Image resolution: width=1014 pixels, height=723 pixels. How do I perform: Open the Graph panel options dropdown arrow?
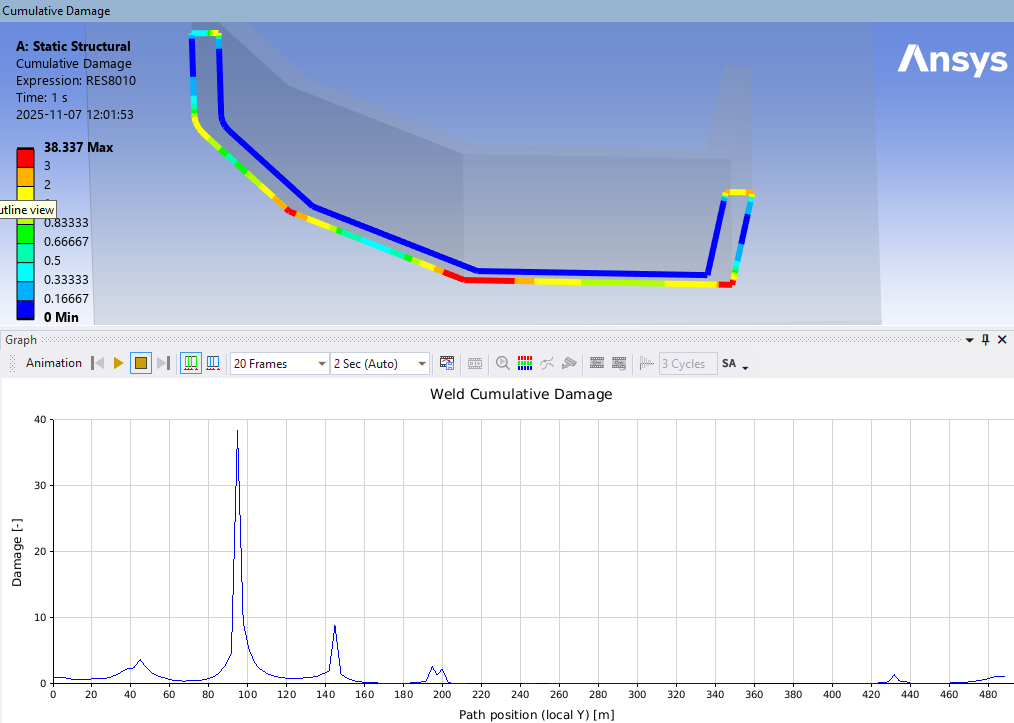pos(968,340)
